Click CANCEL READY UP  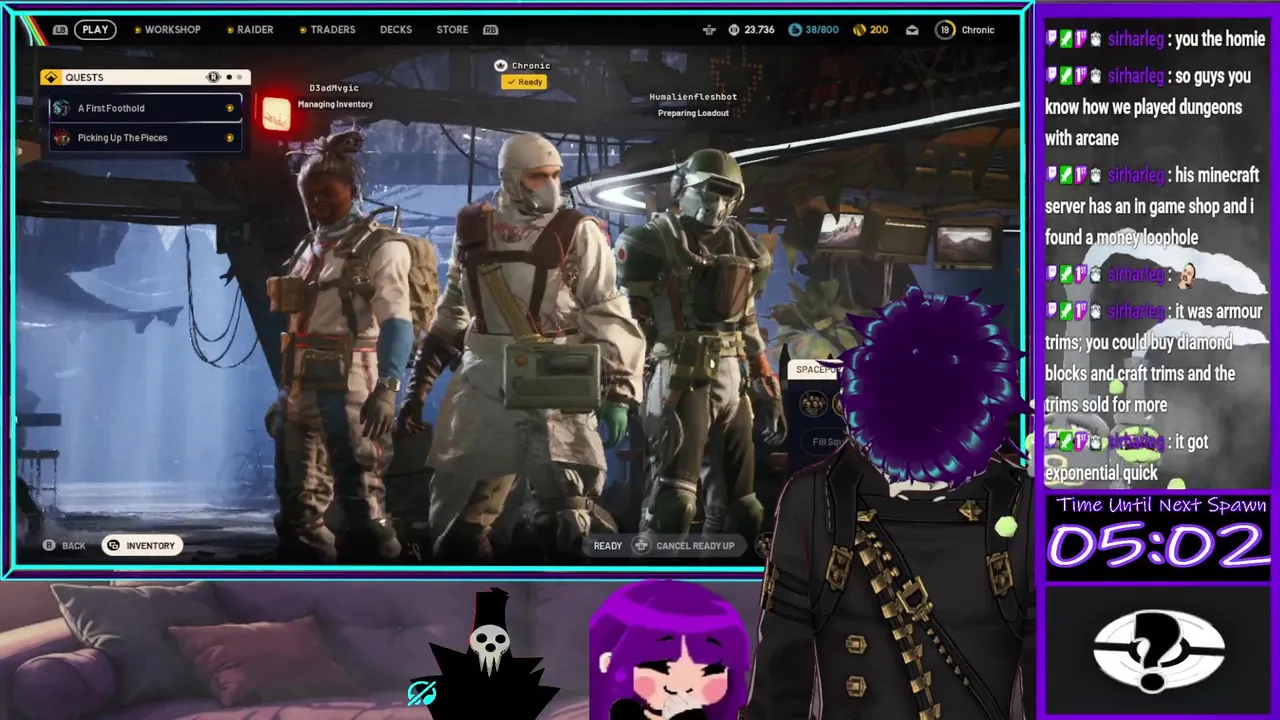(x=695, y=546)
